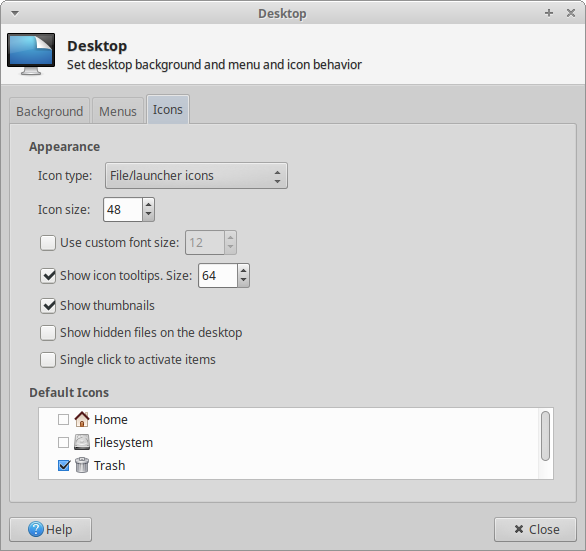
Task: Check the Filesystem default icon checkbox
Action: (x=64, y=443)
